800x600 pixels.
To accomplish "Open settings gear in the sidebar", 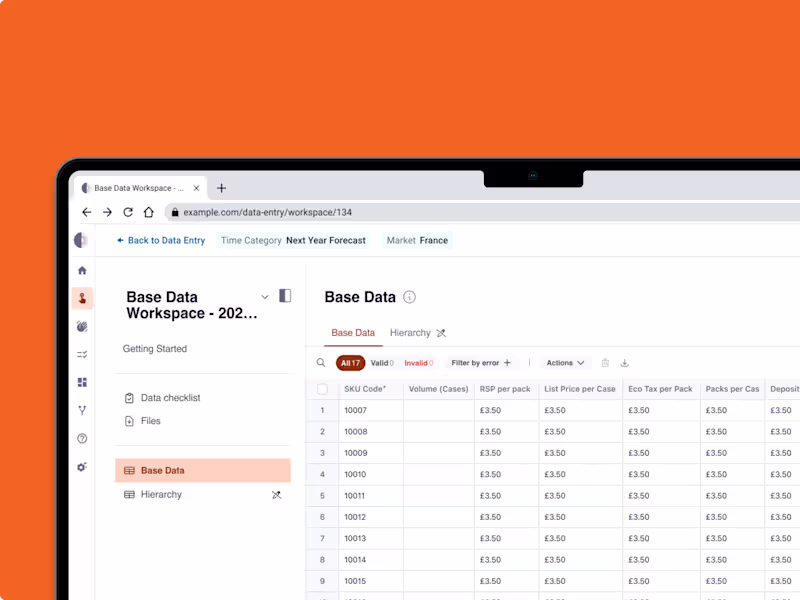I will click(82, 466).
